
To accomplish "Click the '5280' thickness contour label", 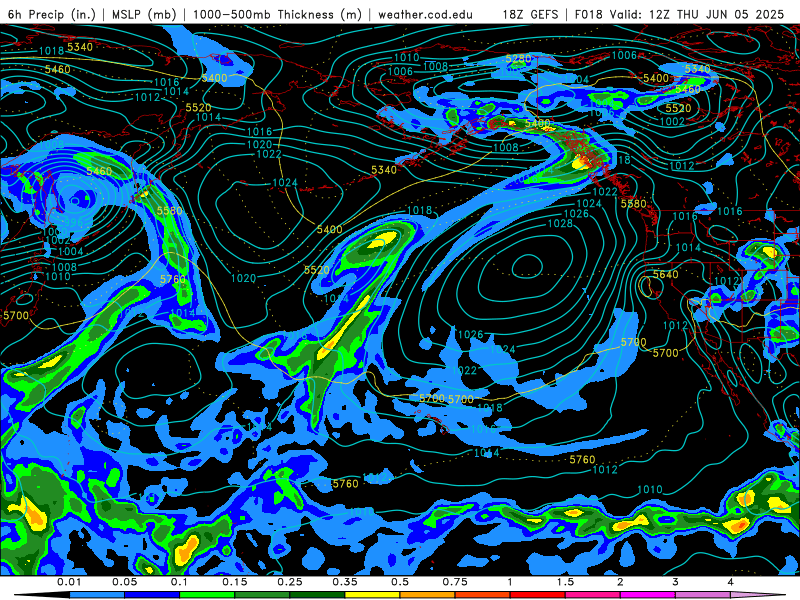I will pos(518,59).
